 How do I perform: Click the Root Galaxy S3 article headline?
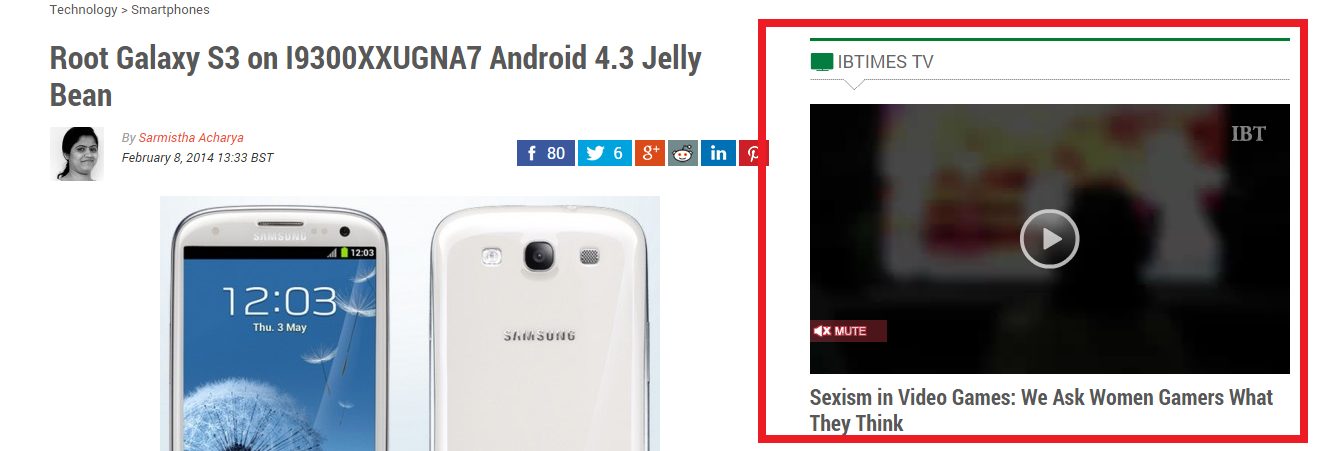pos(375,76)
